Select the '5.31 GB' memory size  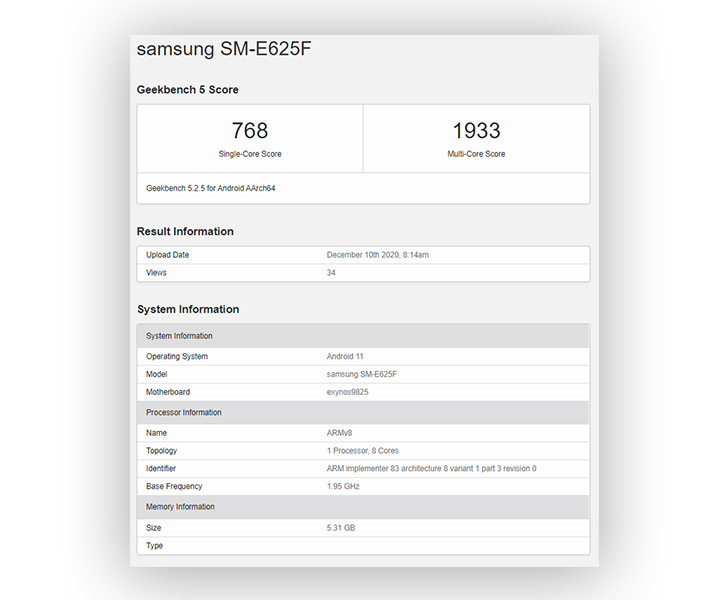point(341,528)
